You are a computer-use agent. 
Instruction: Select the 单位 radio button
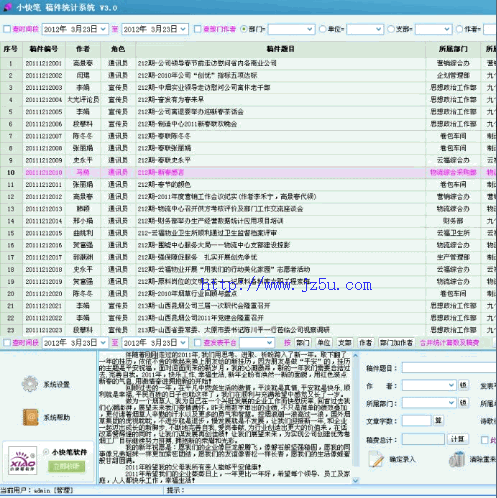click(x=322, y=29)
